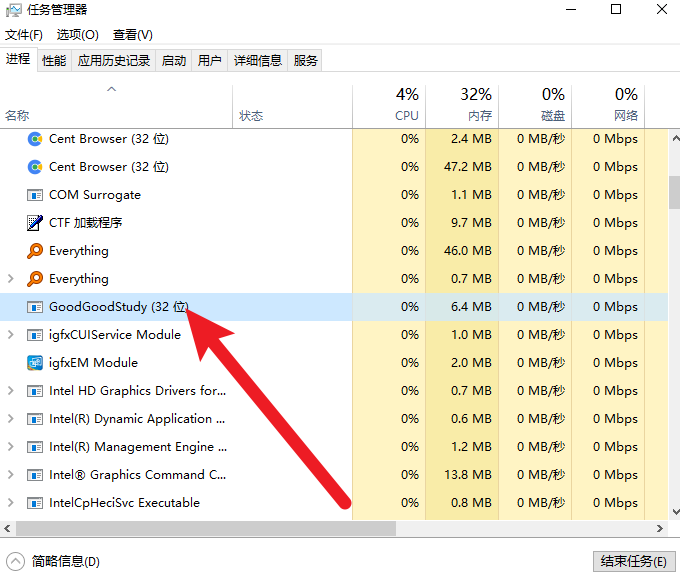Click the igfxCUIService Module icon

coord(35,335)
